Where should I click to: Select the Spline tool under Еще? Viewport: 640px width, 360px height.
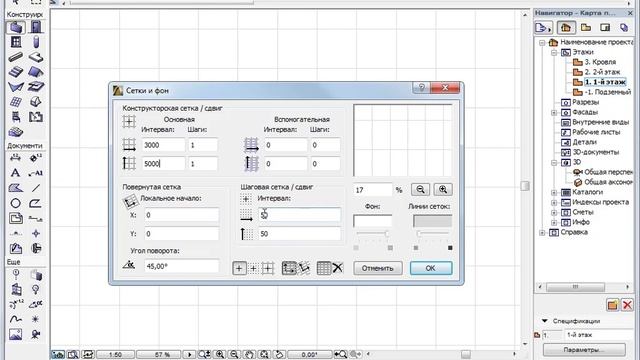coord(16,319)
